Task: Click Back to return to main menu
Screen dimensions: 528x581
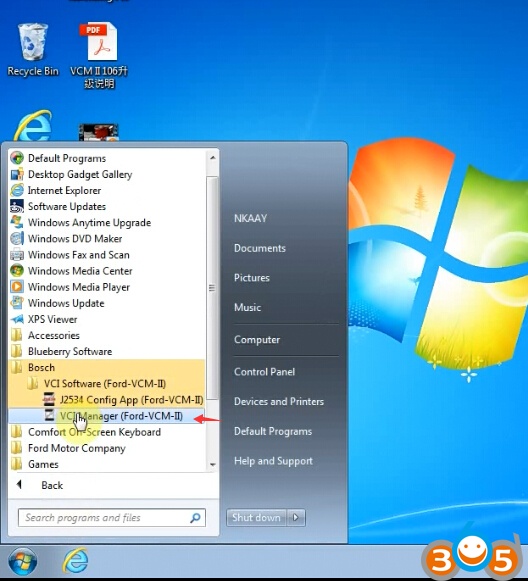Action: click(x=52, y=485)
